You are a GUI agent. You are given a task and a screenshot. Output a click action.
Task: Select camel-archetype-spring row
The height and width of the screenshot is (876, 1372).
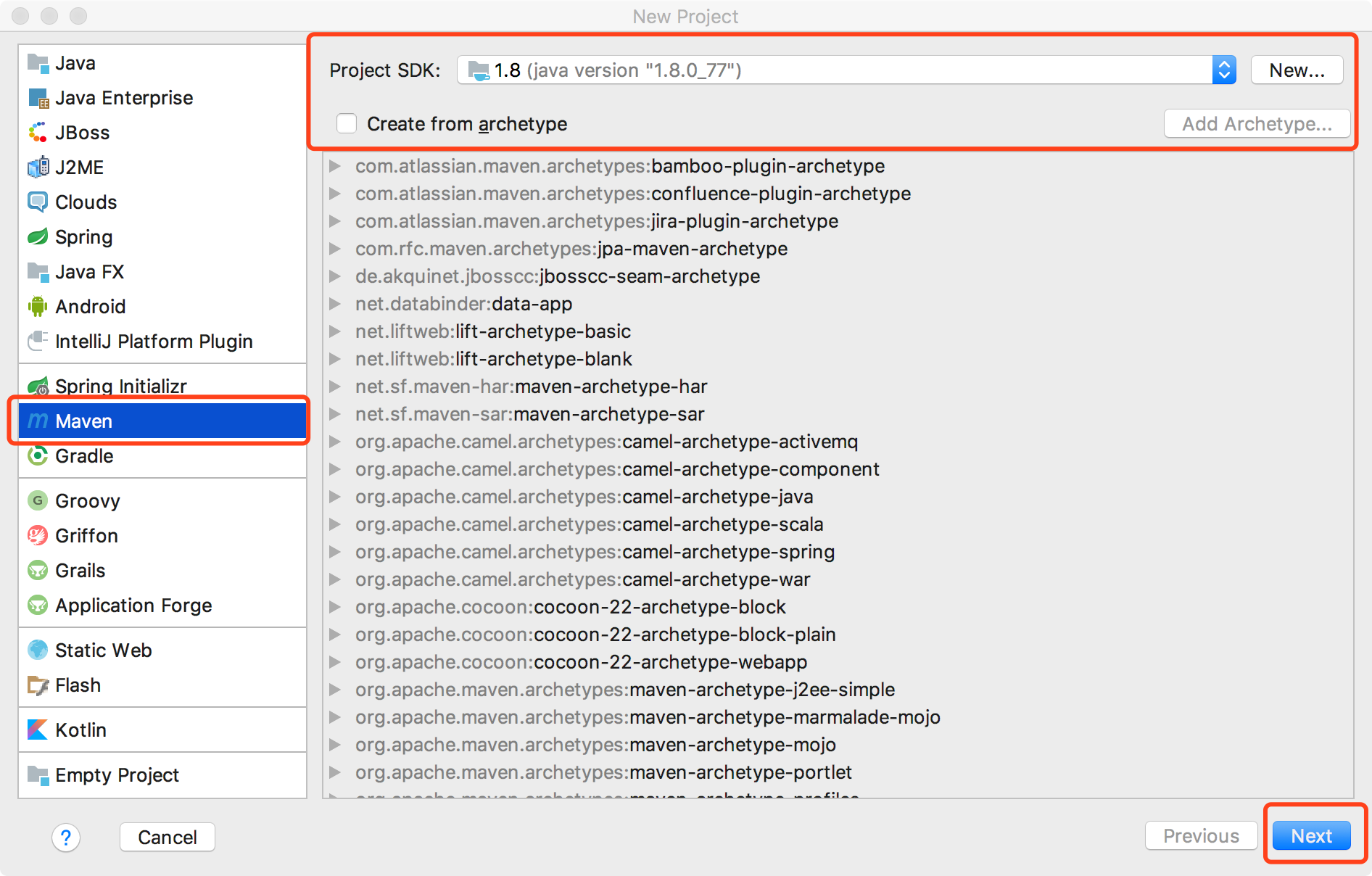pos(838,552)
